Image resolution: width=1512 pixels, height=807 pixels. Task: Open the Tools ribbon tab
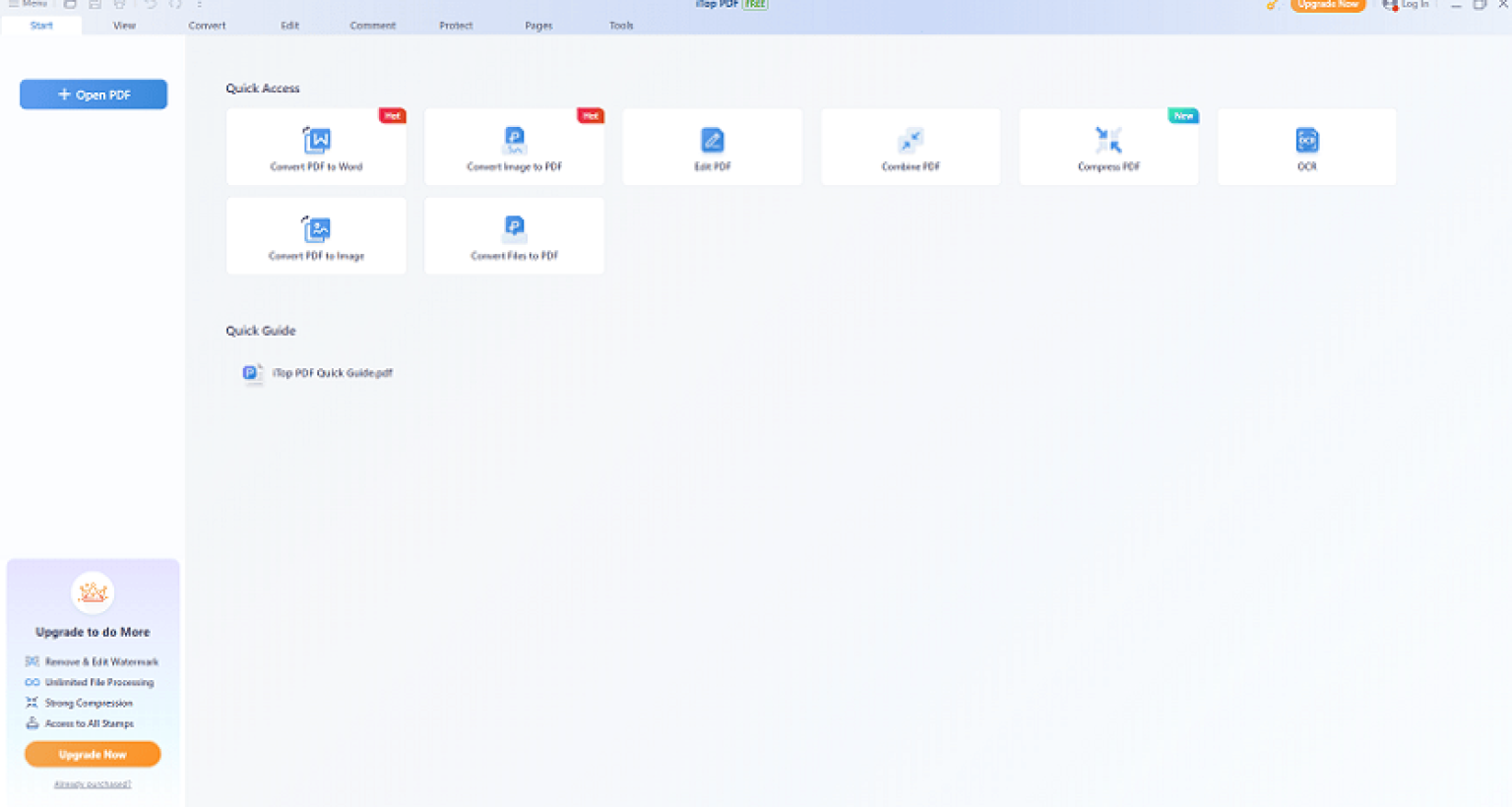click(x=621, y=26)
